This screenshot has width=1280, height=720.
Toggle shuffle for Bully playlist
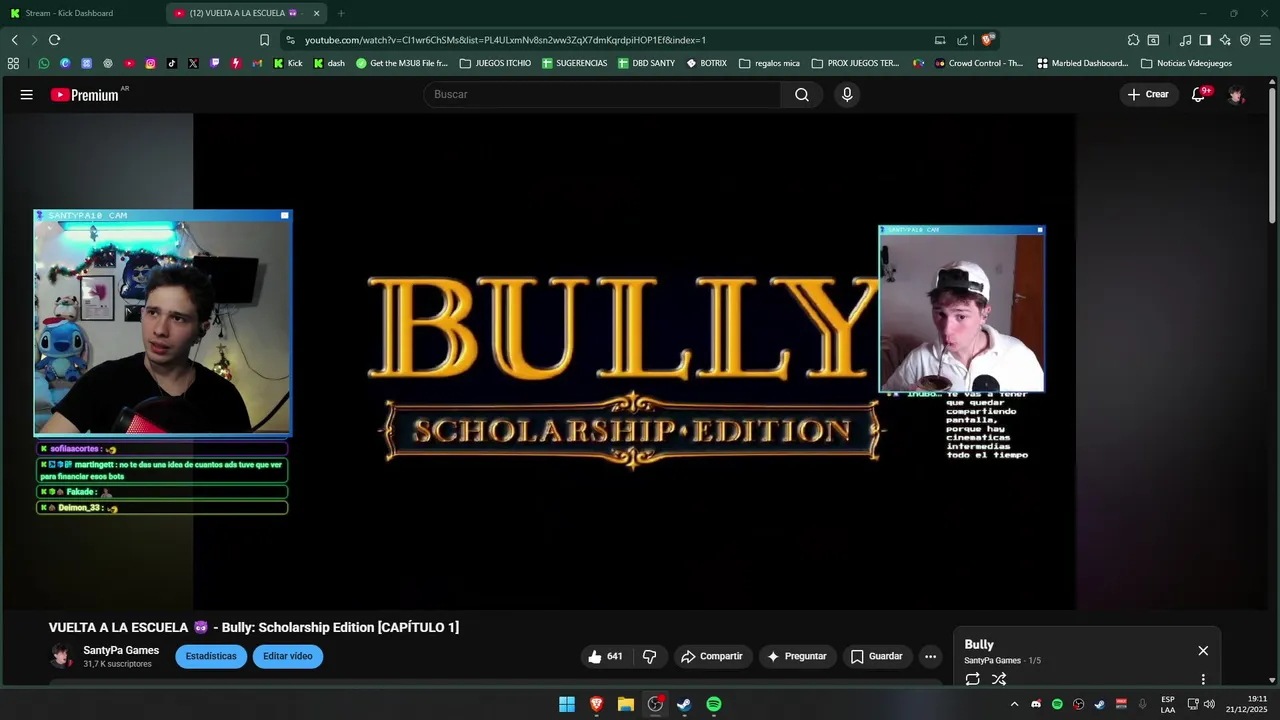(x=998, y=679)
